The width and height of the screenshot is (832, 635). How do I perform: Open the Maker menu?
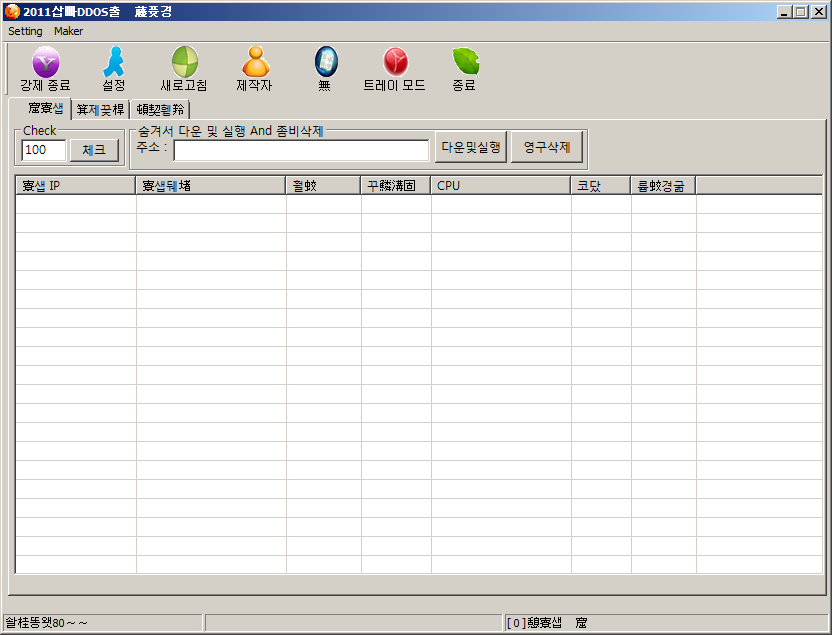point(69,31)
